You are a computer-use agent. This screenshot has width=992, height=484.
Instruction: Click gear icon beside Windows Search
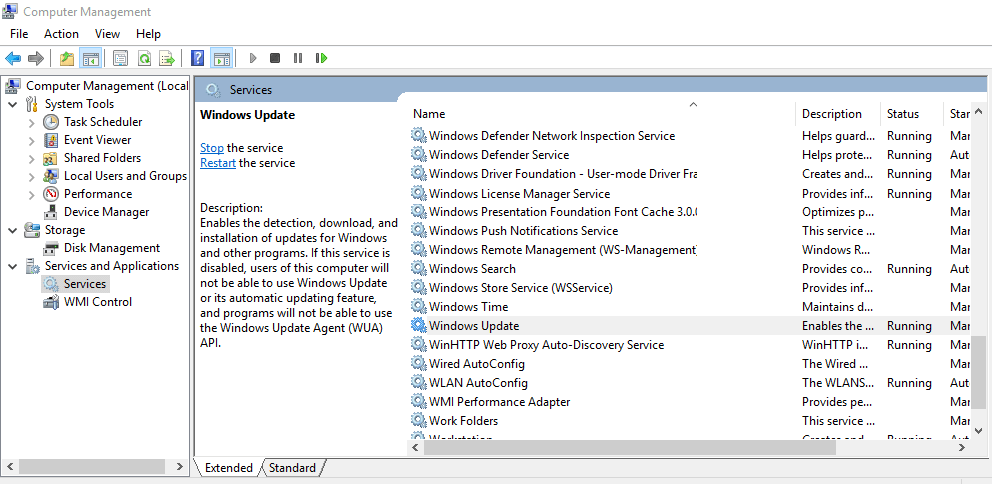418,269
